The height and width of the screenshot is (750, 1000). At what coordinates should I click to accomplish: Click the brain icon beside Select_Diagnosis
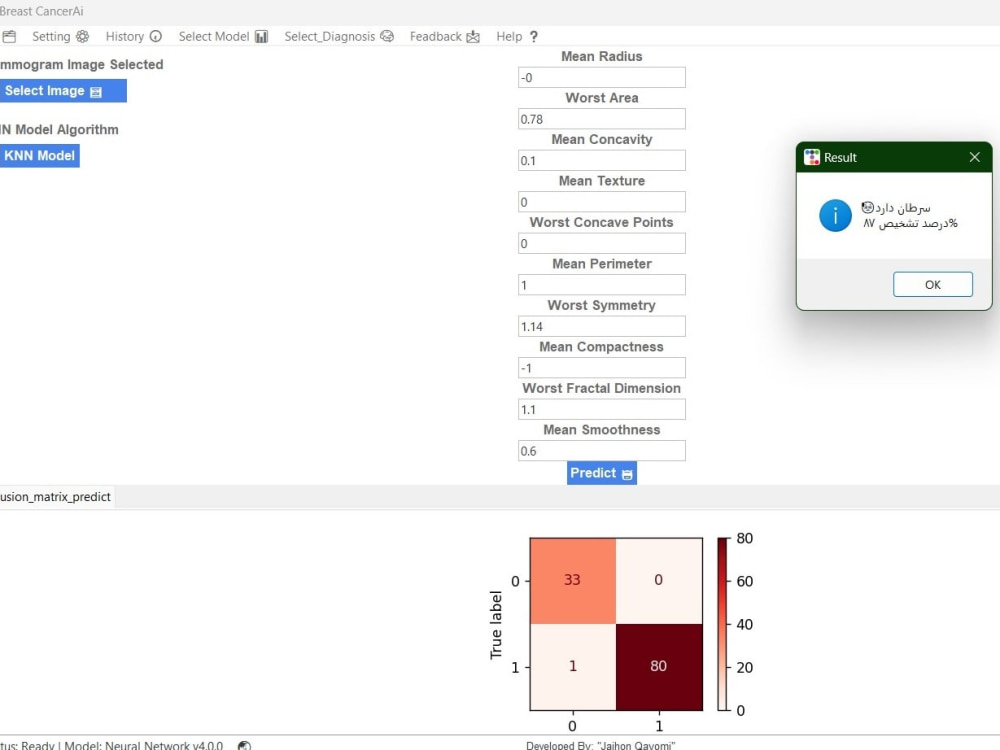(387, 36)
